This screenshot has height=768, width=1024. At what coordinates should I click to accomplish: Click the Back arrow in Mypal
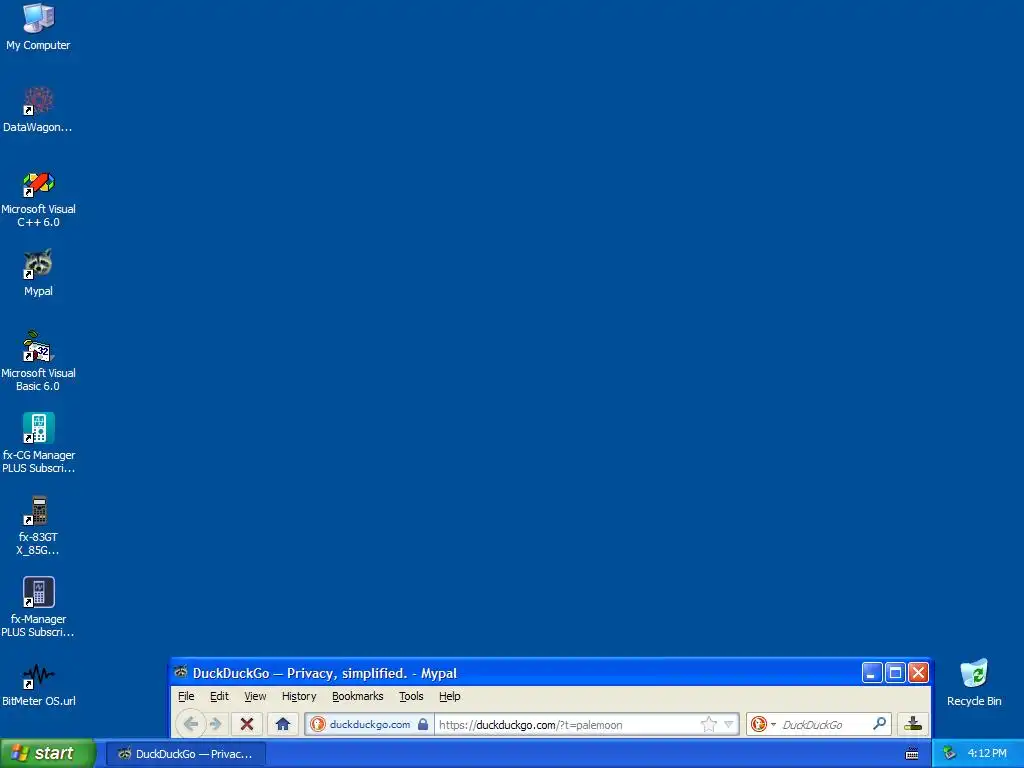pyautogui.click(x=191, y=724)
